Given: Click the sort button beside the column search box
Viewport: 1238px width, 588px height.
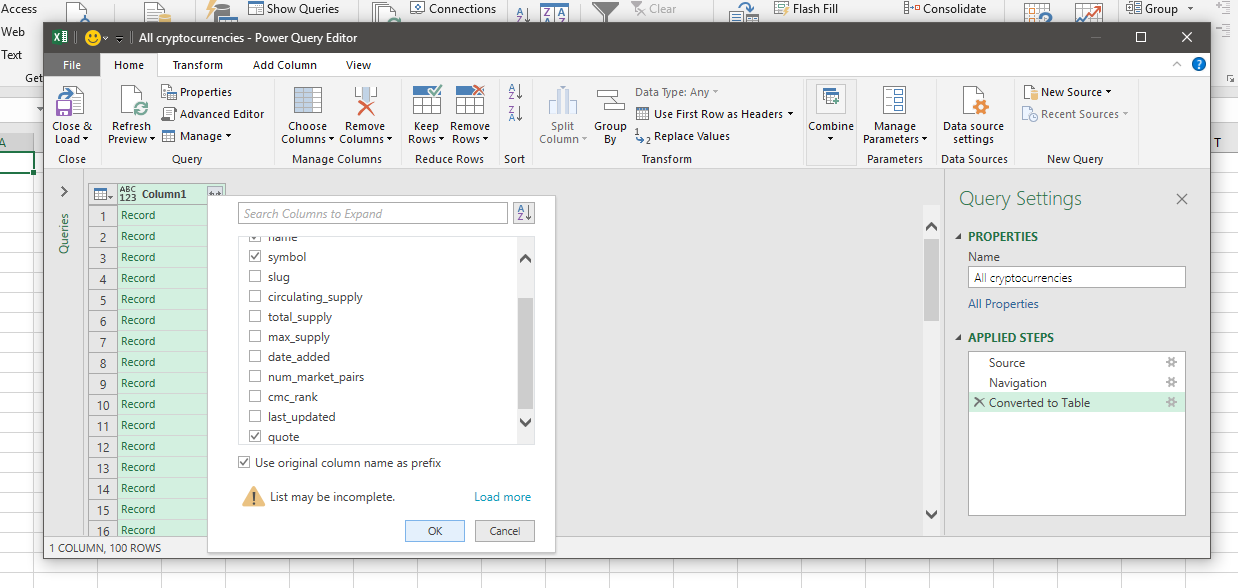Looking at the screenshot, I should pos(523,213).
